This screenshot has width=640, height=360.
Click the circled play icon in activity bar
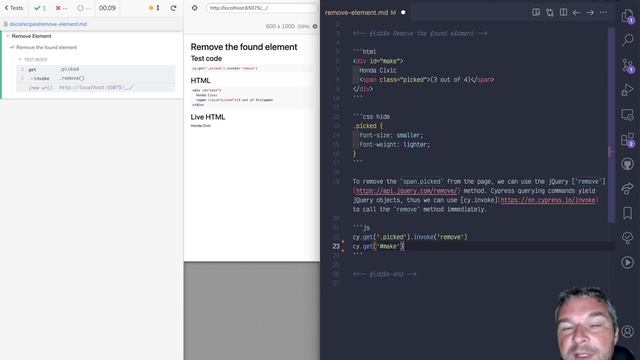pos(628,262)
